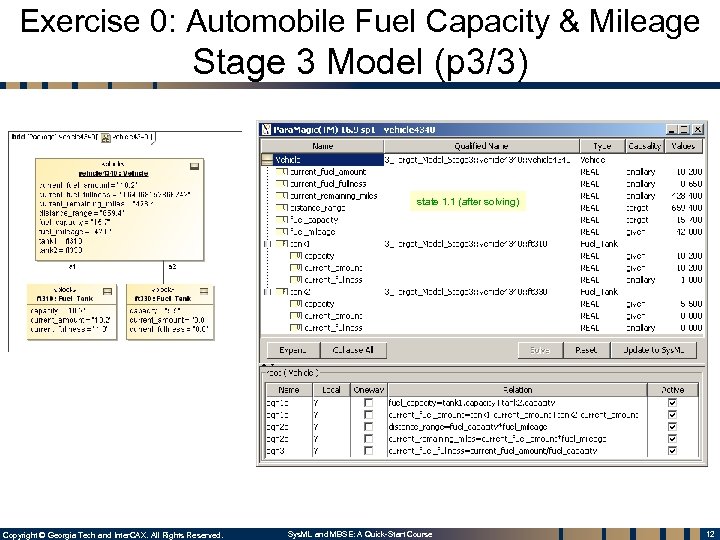Screen dimensions: 720x540
Task: Click the Reset button
Action: coord(586,350)
